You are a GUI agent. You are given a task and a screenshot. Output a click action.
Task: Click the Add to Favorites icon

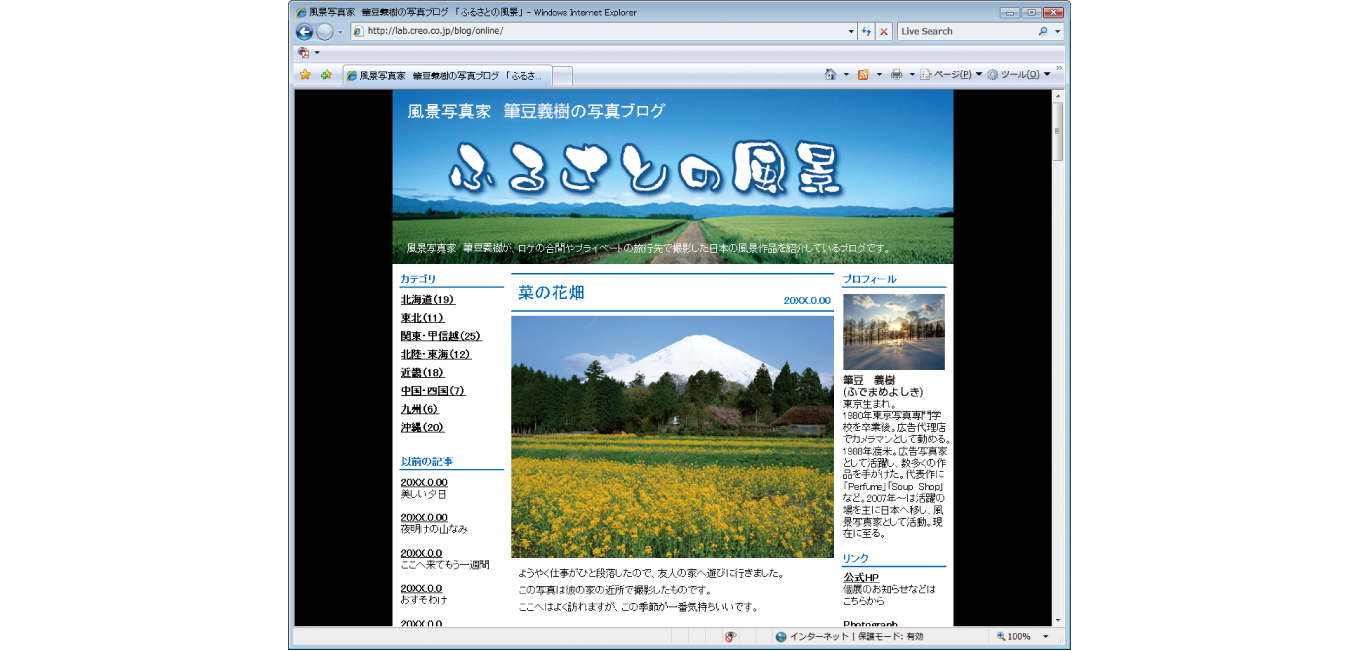point(326,75)
